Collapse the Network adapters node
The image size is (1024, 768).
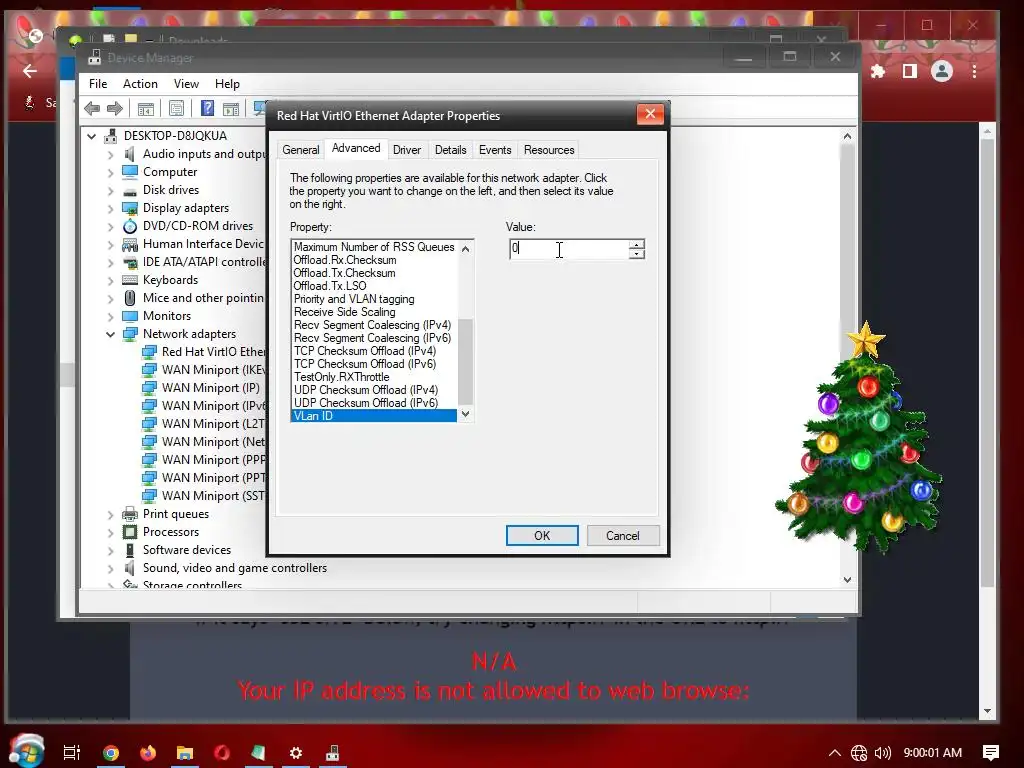110,334
